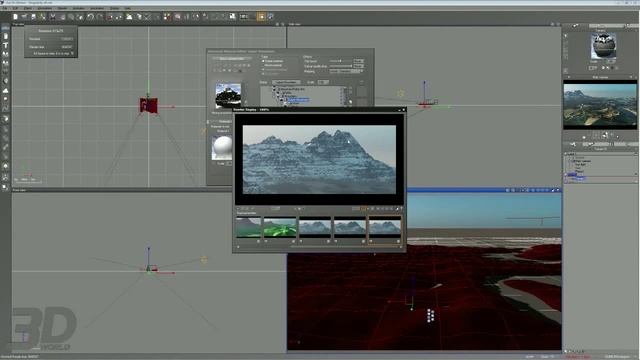The width and height of the screenshot is (640, 360).
Task: Select the first render stack thumbnail
Action: [x=248, y=227]
